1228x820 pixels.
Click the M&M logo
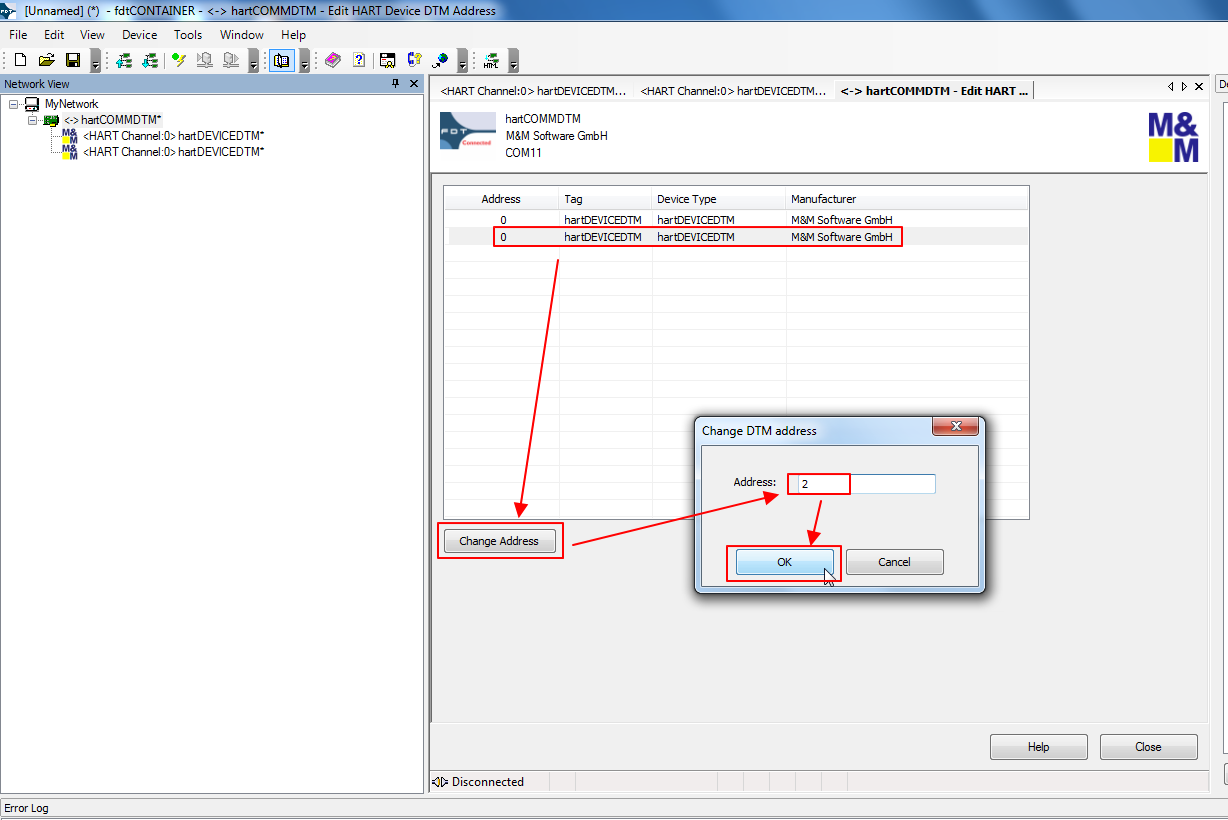pyautogui.click(x=1173, y=137)
